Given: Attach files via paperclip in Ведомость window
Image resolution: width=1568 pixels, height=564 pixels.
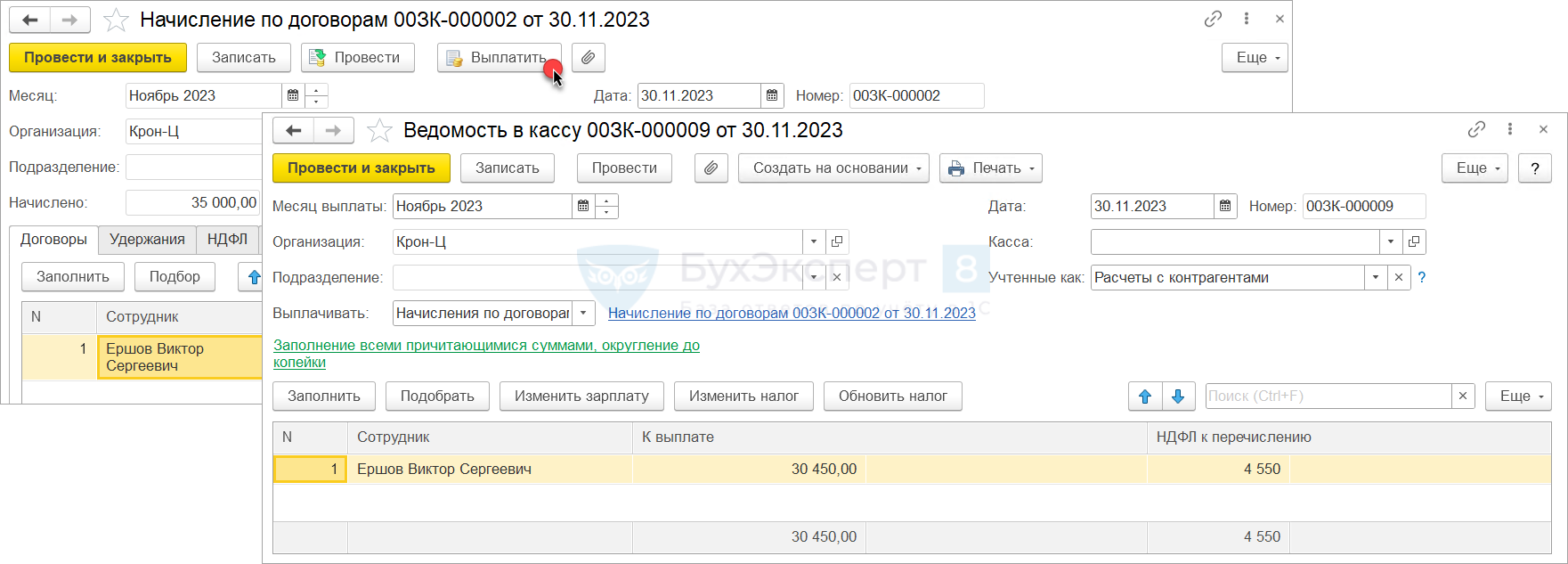Looking at the screenshot, I should (711, 168).
